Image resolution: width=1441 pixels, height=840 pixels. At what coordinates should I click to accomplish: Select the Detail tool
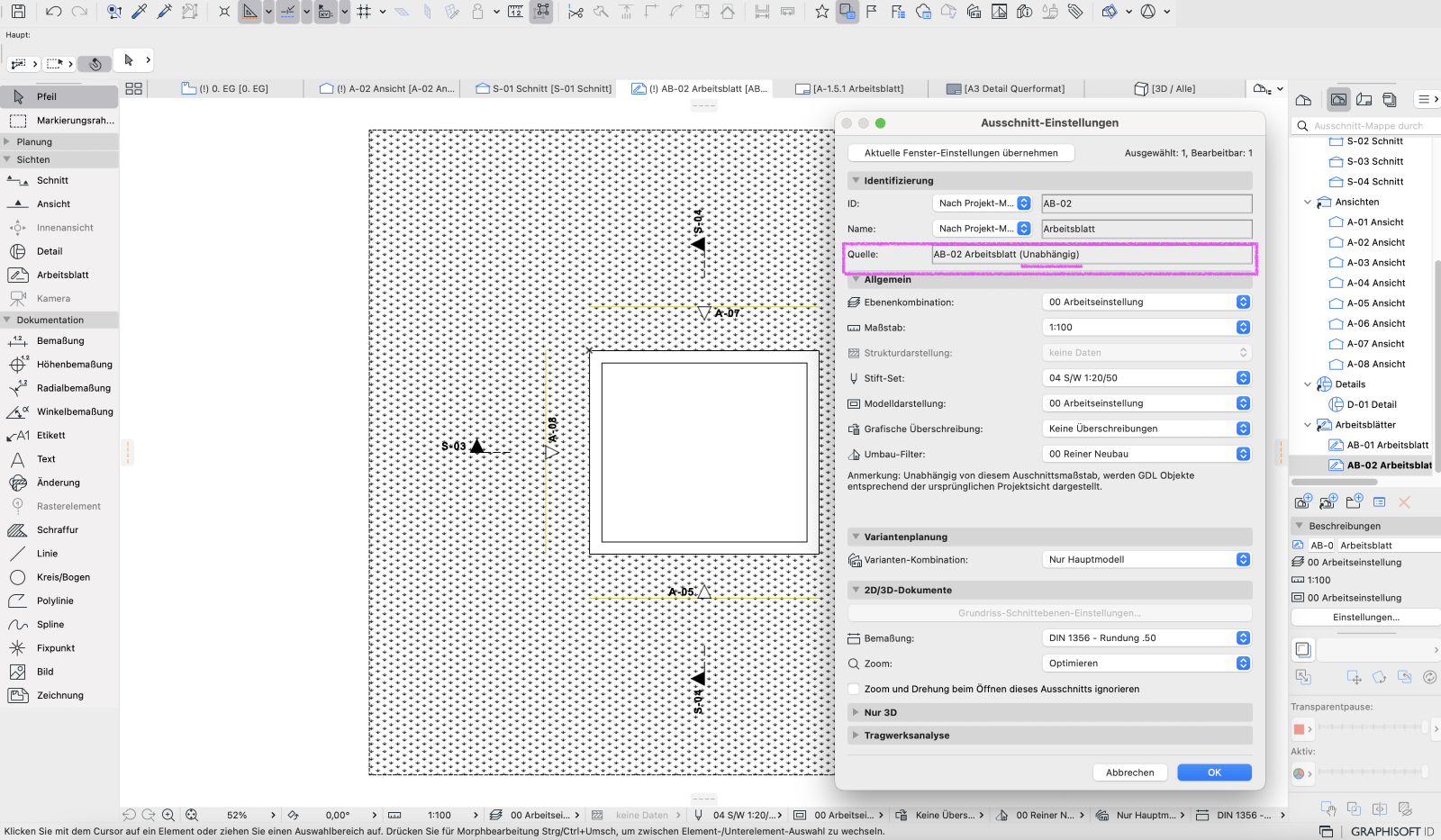point(59,251)
